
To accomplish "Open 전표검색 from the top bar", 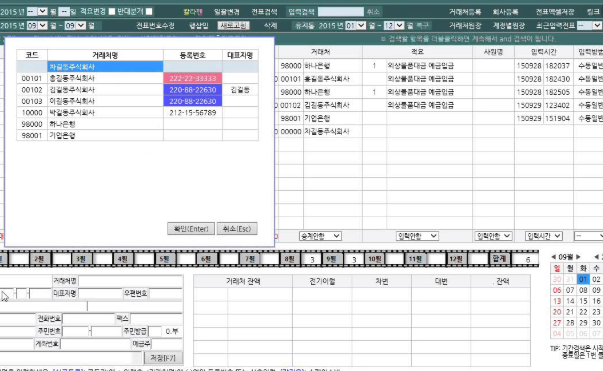I will click(x=264, y=12).
